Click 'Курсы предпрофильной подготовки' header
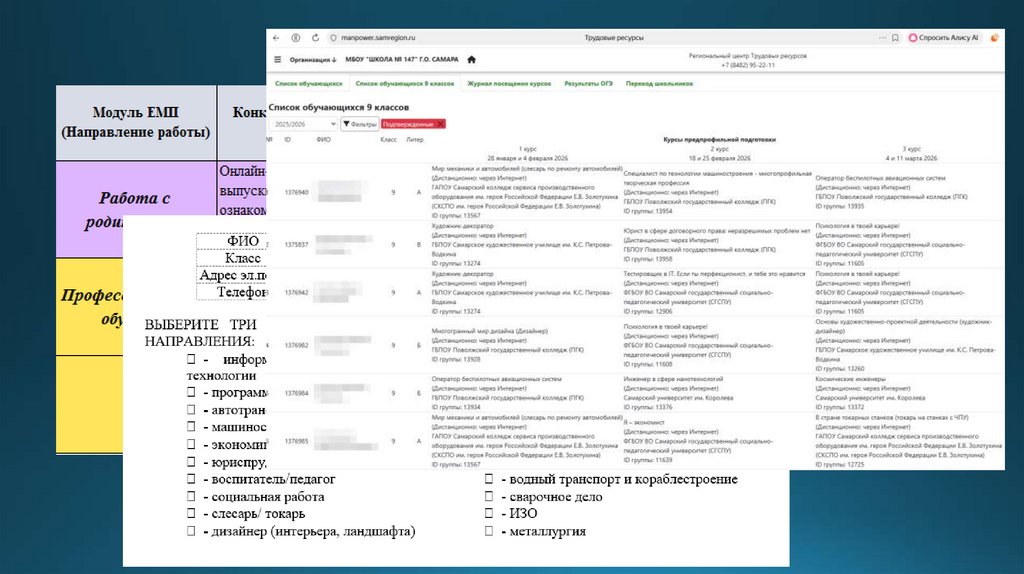The height and width of the screenshot is (574, 1024). point(720,140)
